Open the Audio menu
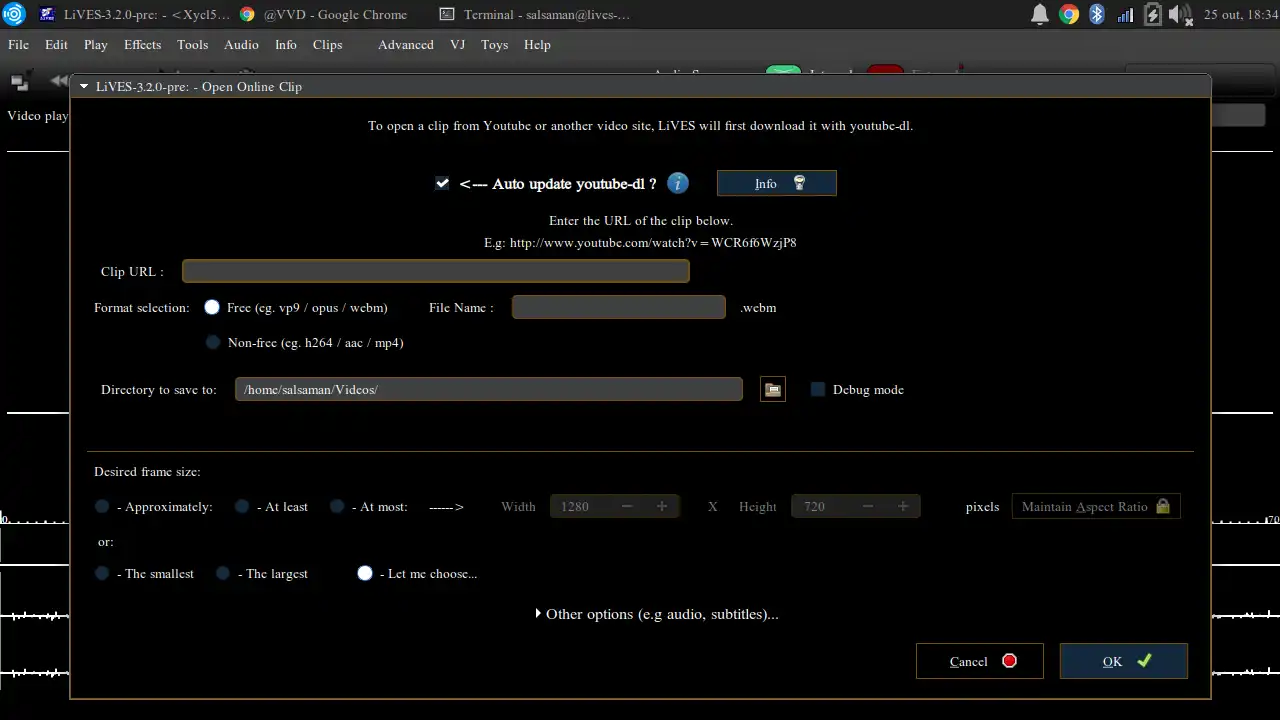This screenshot has width=1280, height=720. click(241, 45)
